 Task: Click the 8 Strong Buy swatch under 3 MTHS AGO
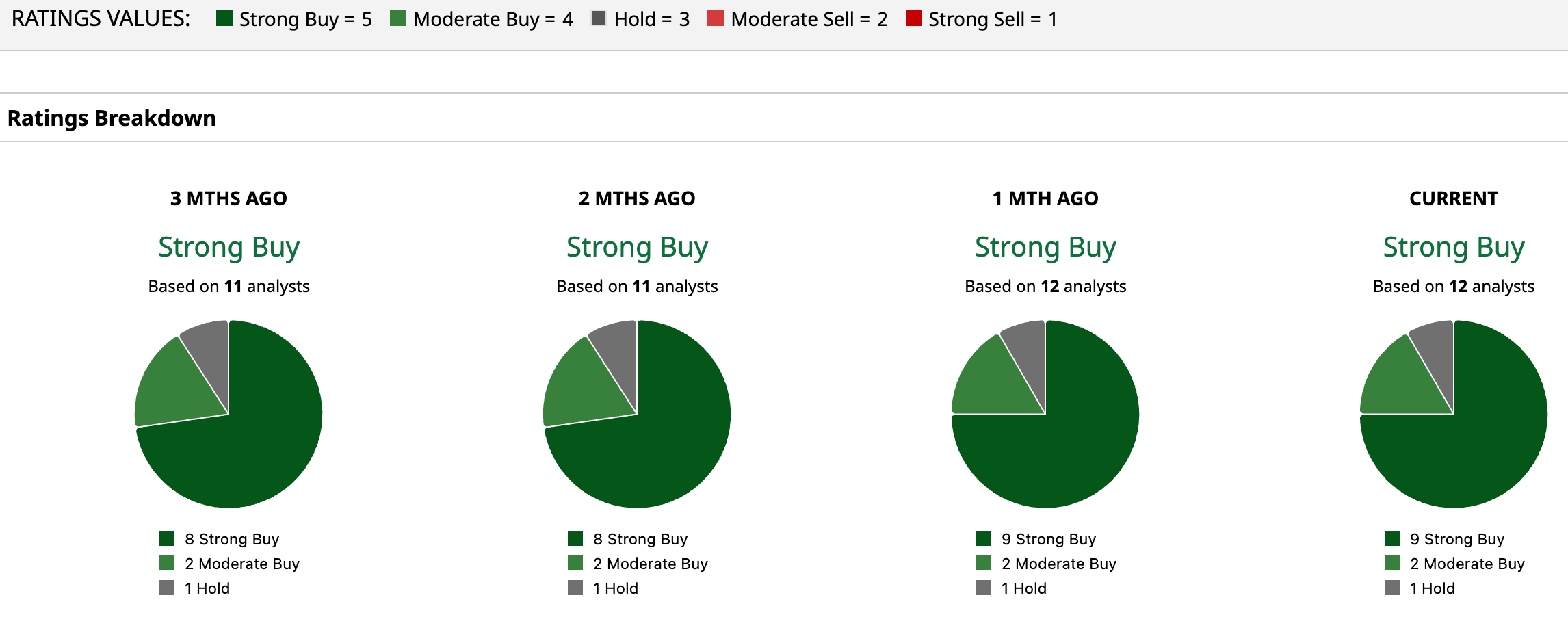click(167, 538)
